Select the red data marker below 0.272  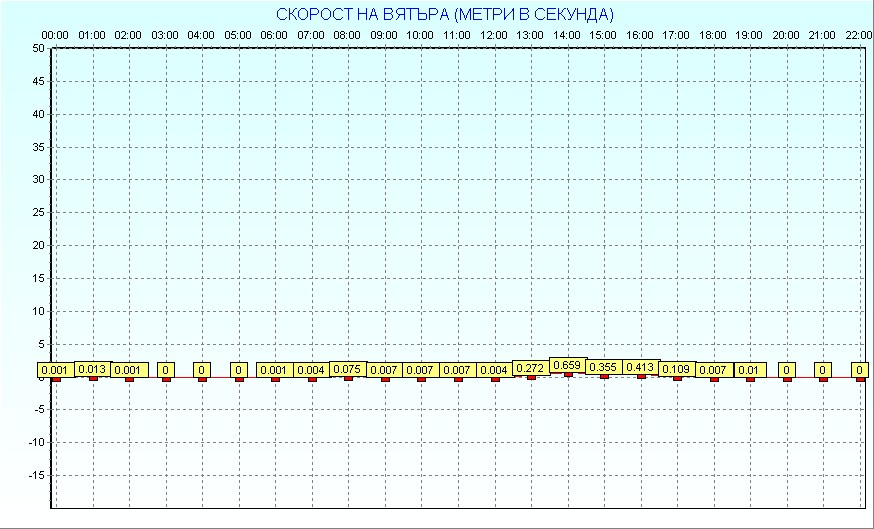pyautogui.click(x=531, y=377)
